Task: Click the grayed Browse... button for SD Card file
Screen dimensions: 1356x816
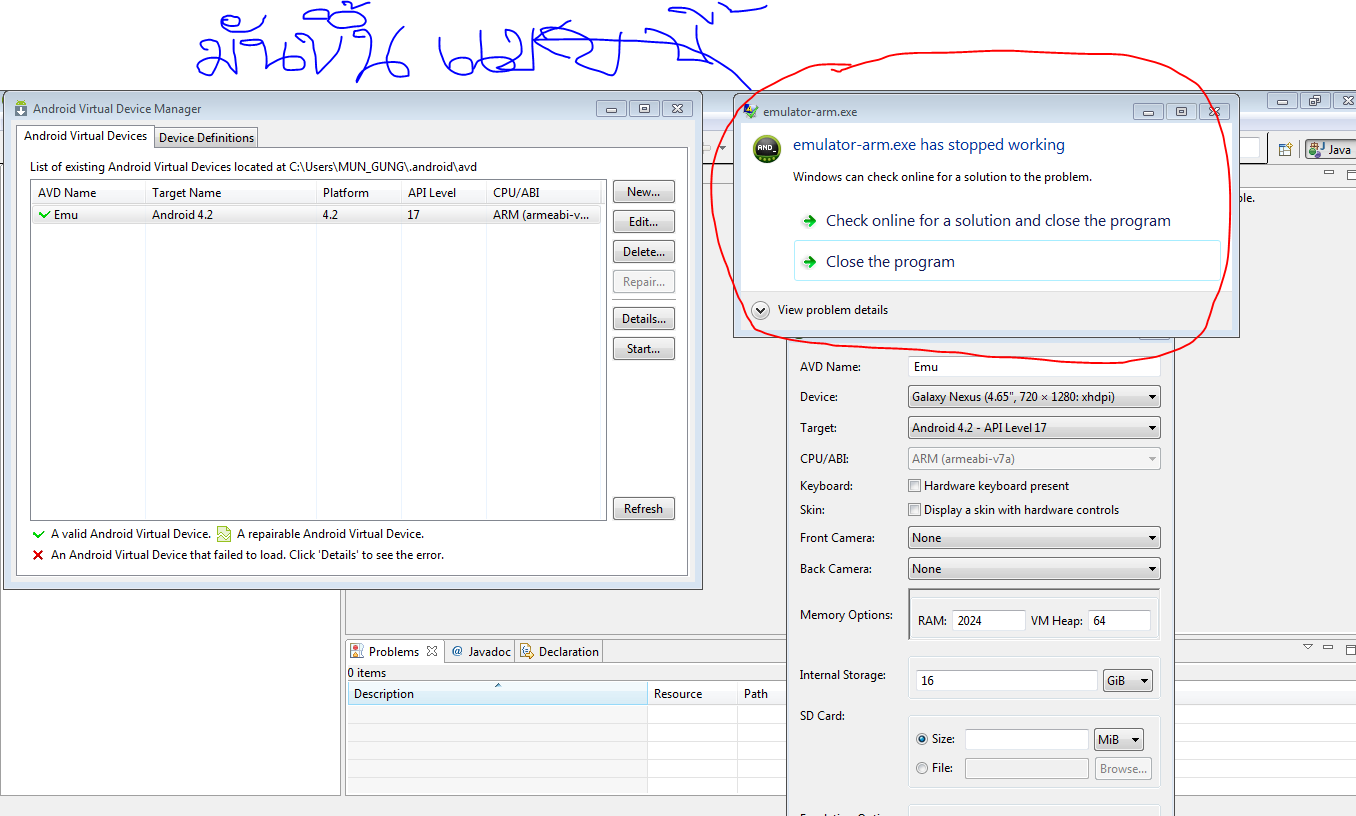Action: tap(1123, 769)
